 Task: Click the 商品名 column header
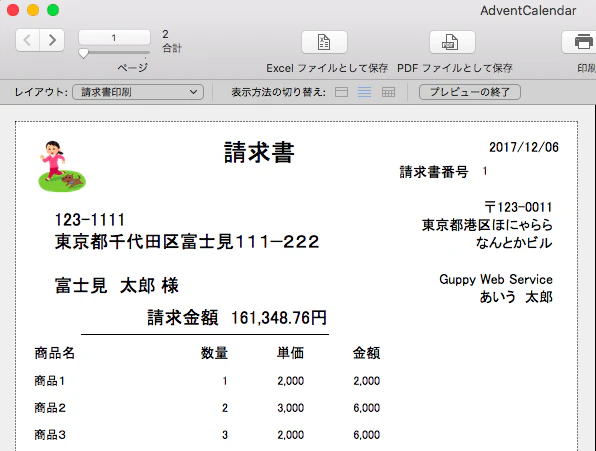(54, 353)
